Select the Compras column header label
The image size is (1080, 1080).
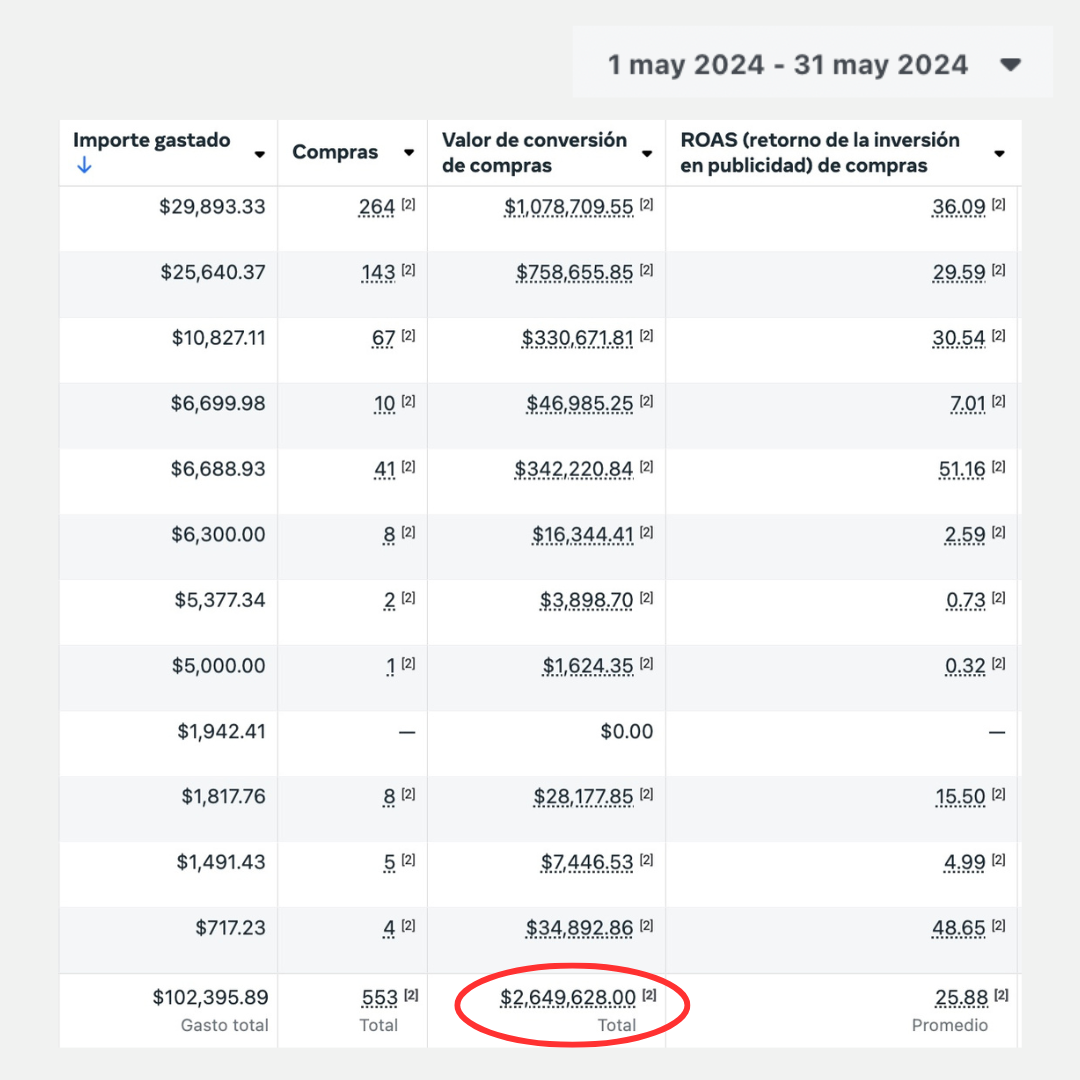tap(335, 153)
